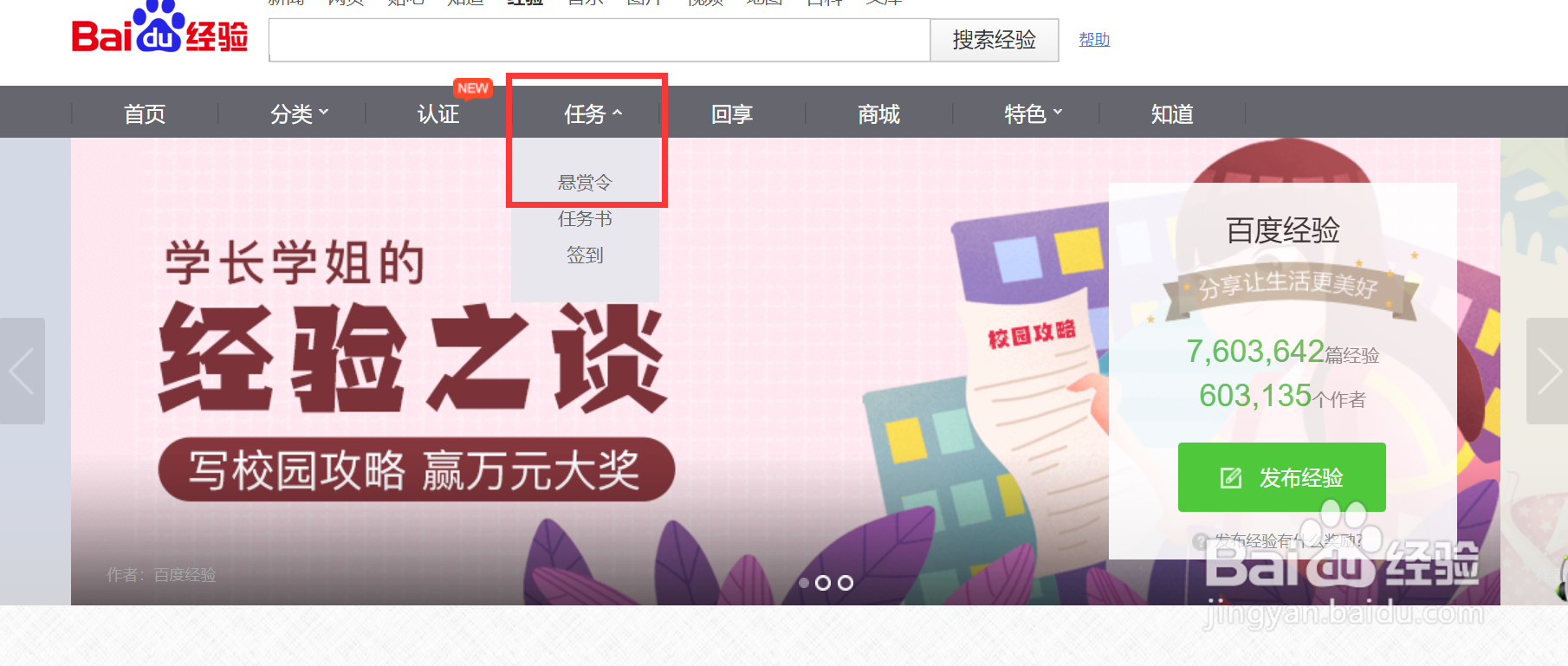Open the 知道 nav item
This screenshot has width=1568, height=666.
[x=1172, y=113]
